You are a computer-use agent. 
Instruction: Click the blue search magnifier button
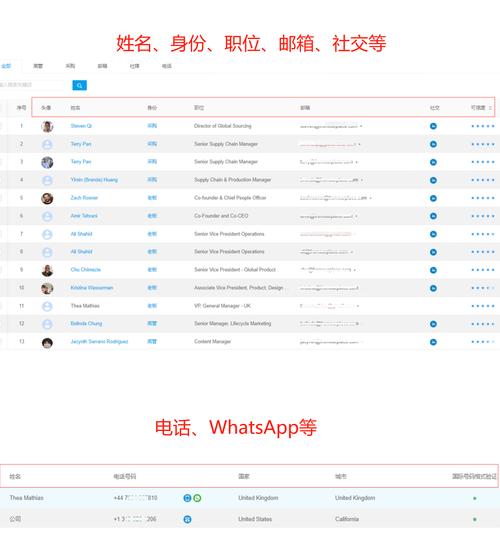(79, 85)
